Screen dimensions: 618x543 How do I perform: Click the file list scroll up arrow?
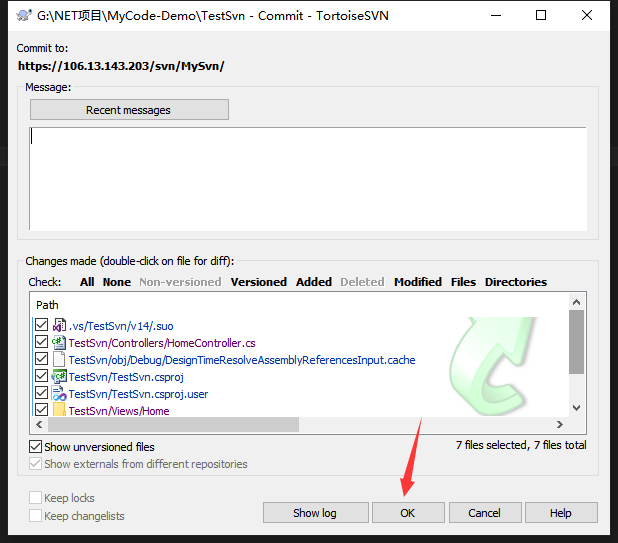click(576, 302)
